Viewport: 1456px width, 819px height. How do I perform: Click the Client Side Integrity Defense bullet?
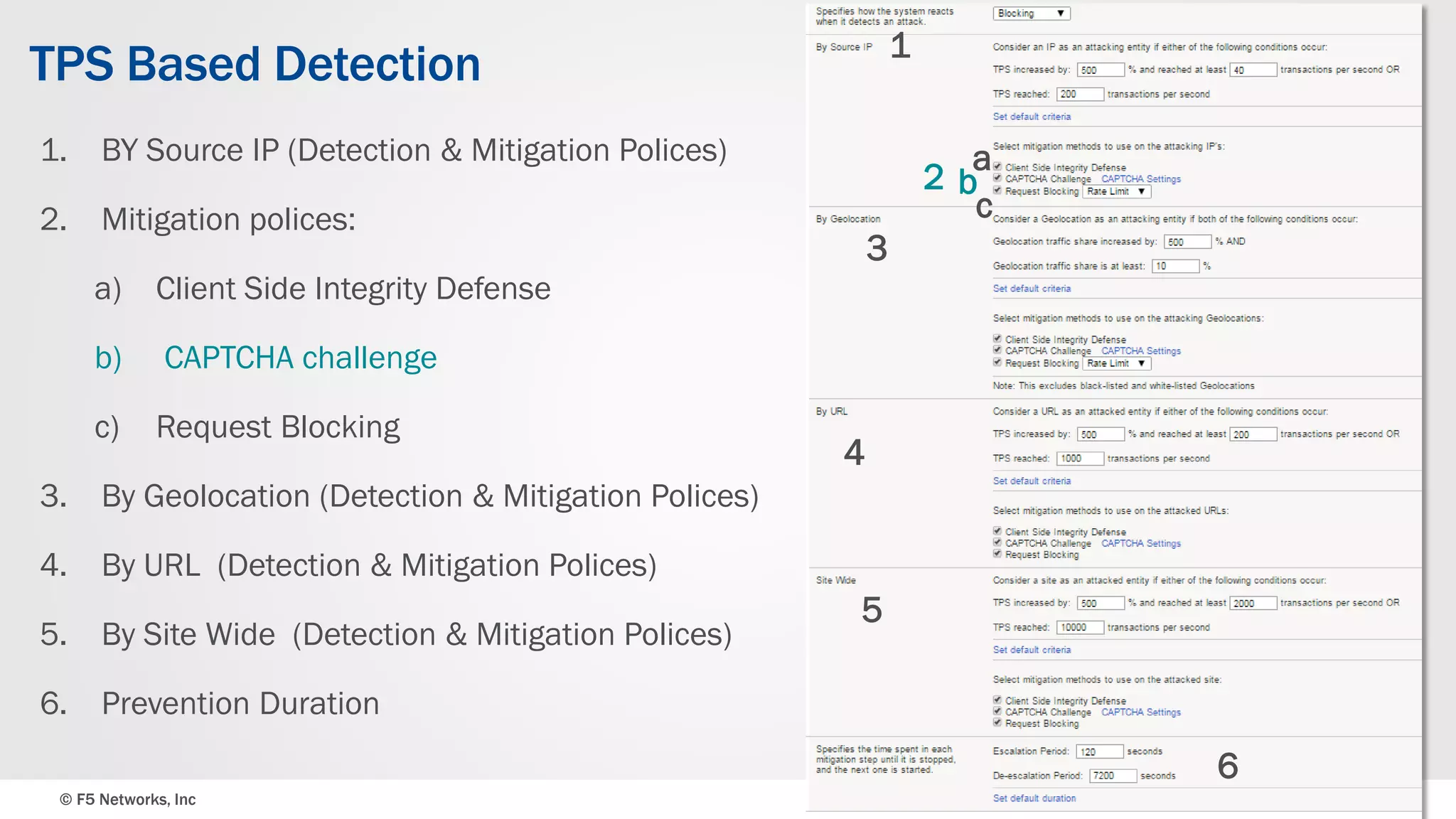[353, 289]
